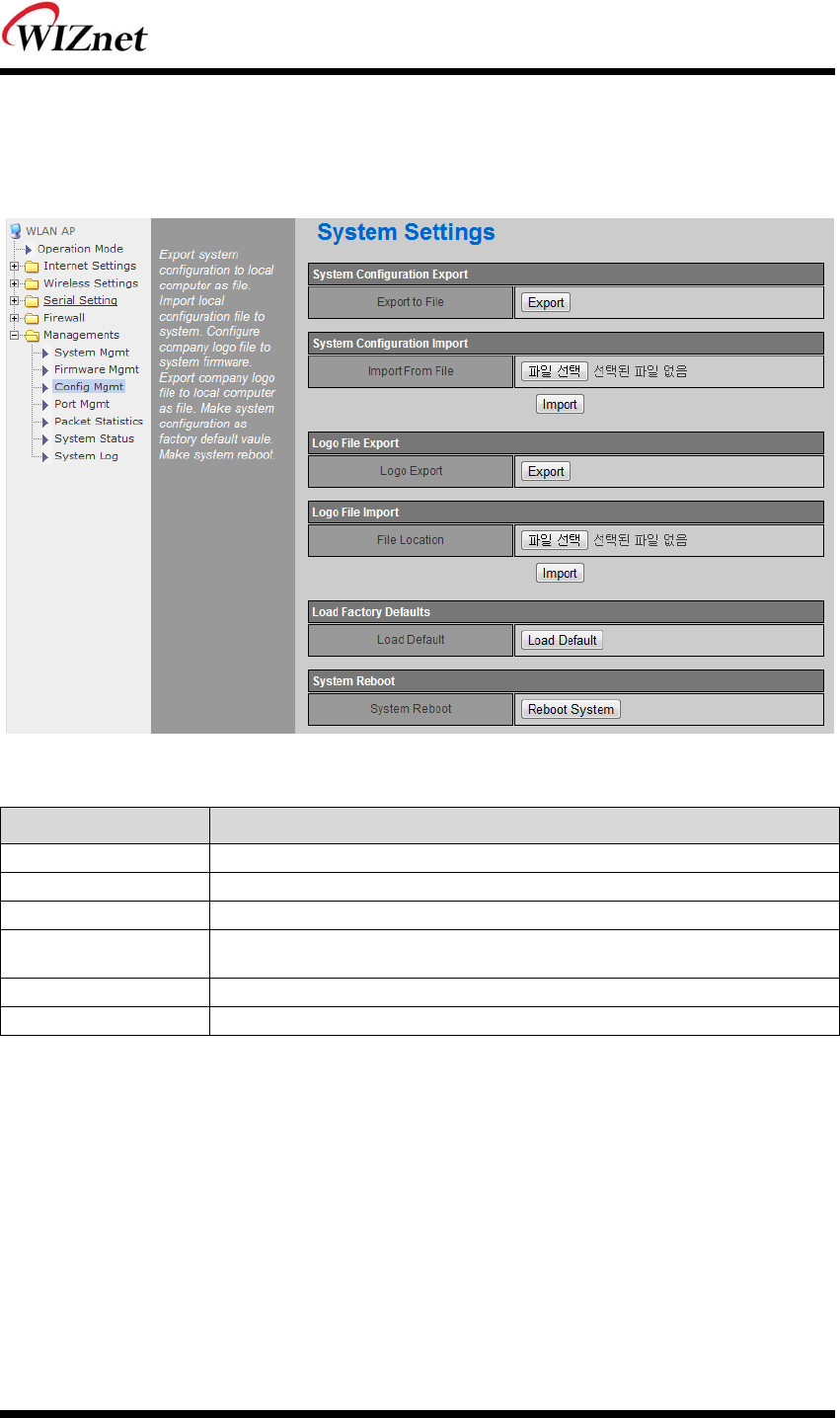Image resolution: width=840 pixels, height=1418 pixels.
Task: Open the Serial Setting link
Action: tap(80, 300)
